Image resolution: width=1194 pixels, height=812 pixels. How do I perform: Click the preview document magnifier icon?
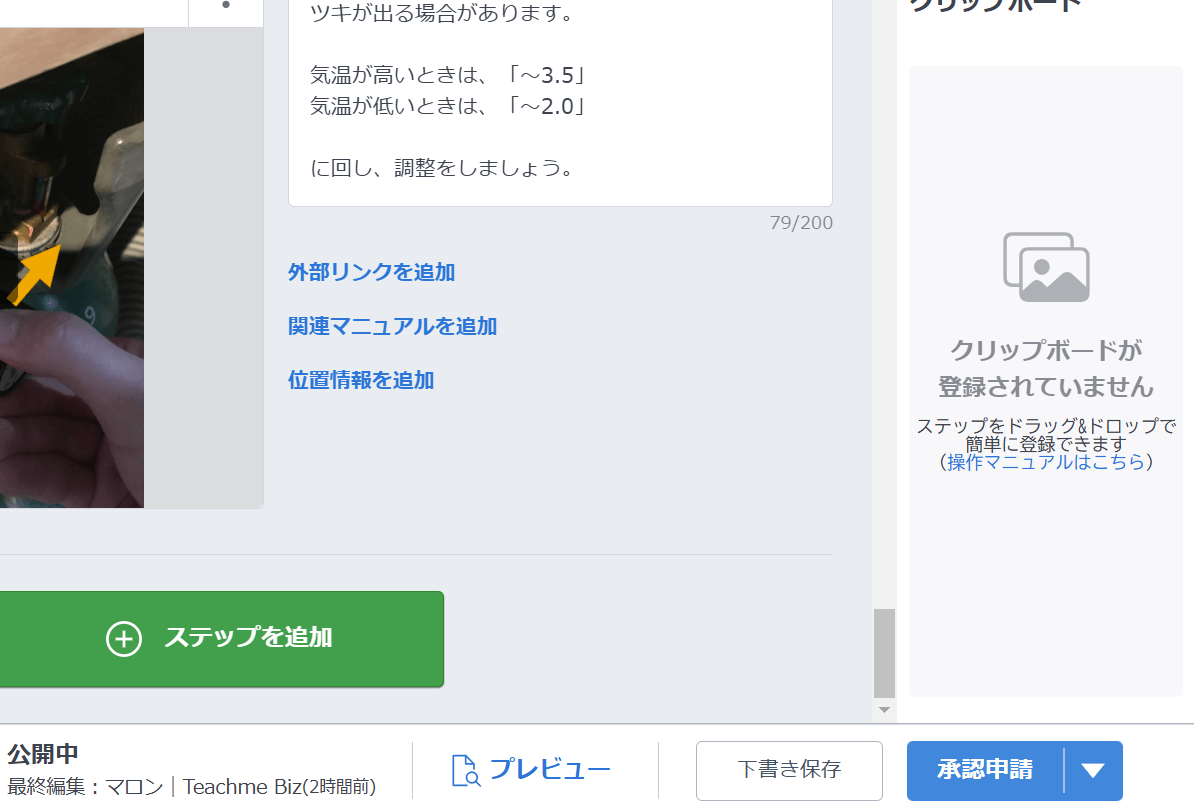tap(466, 770)
